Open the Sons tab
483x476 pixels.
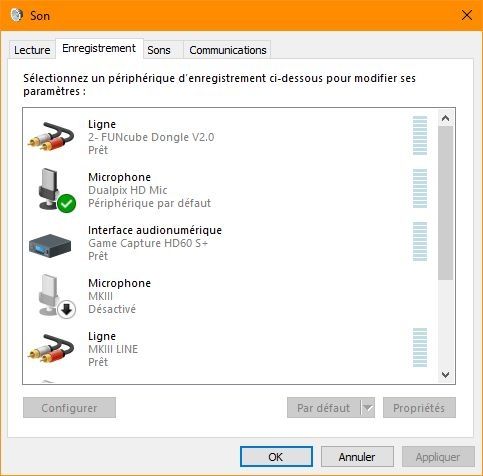159,50
